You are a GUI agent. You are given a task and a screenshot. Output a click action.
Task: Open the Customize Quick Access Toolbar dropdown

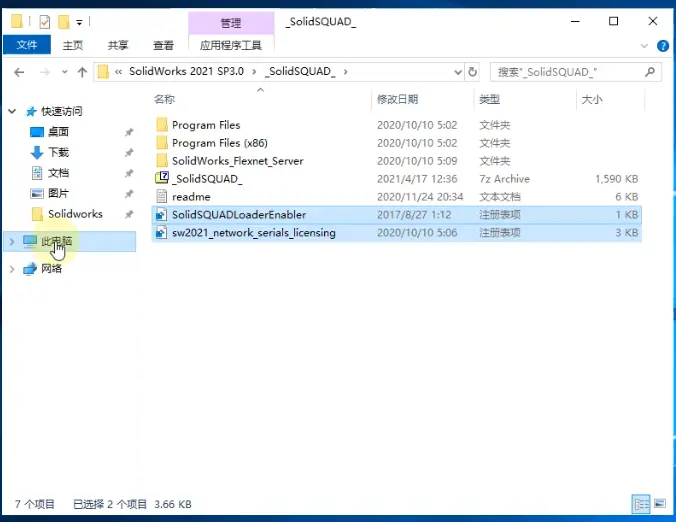tap(79, 22)
